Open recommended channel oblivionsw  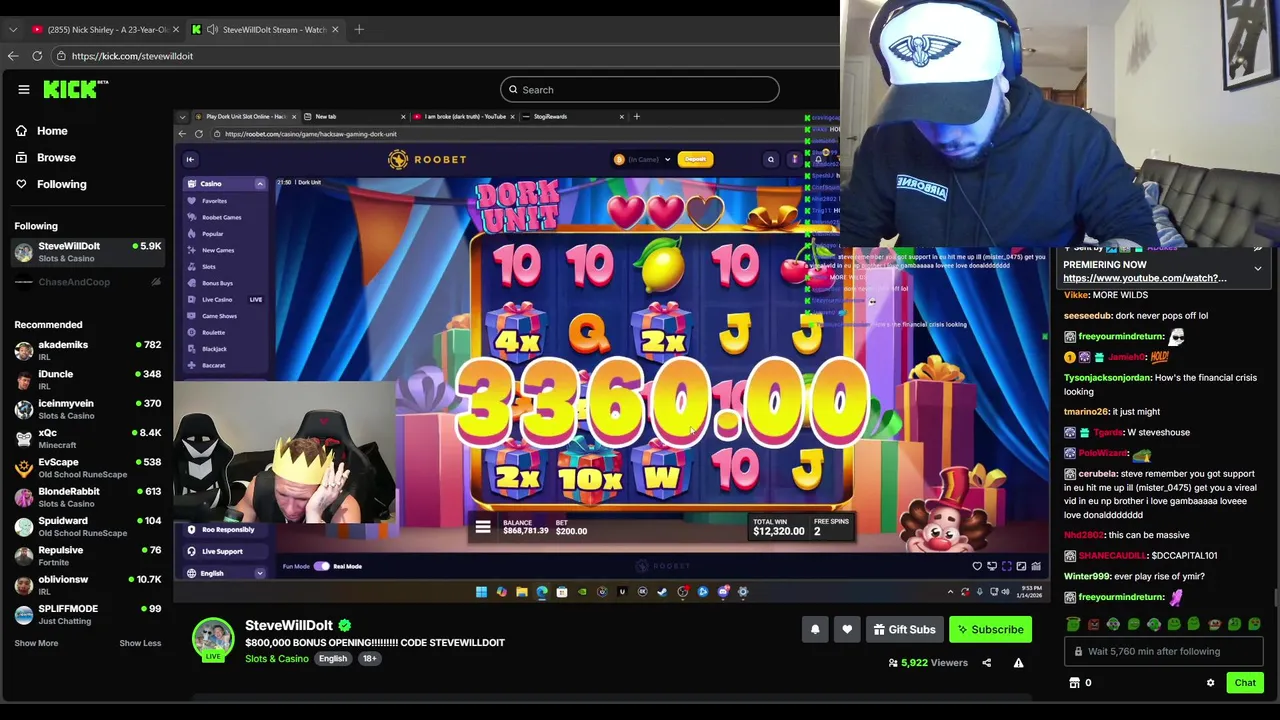click(x=86, y=585)
